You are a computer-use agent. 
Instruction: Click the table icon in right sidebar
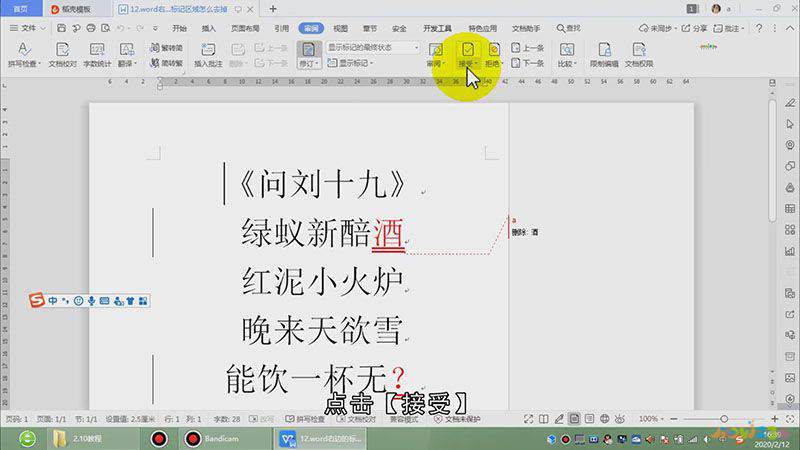tap(790, 208)
